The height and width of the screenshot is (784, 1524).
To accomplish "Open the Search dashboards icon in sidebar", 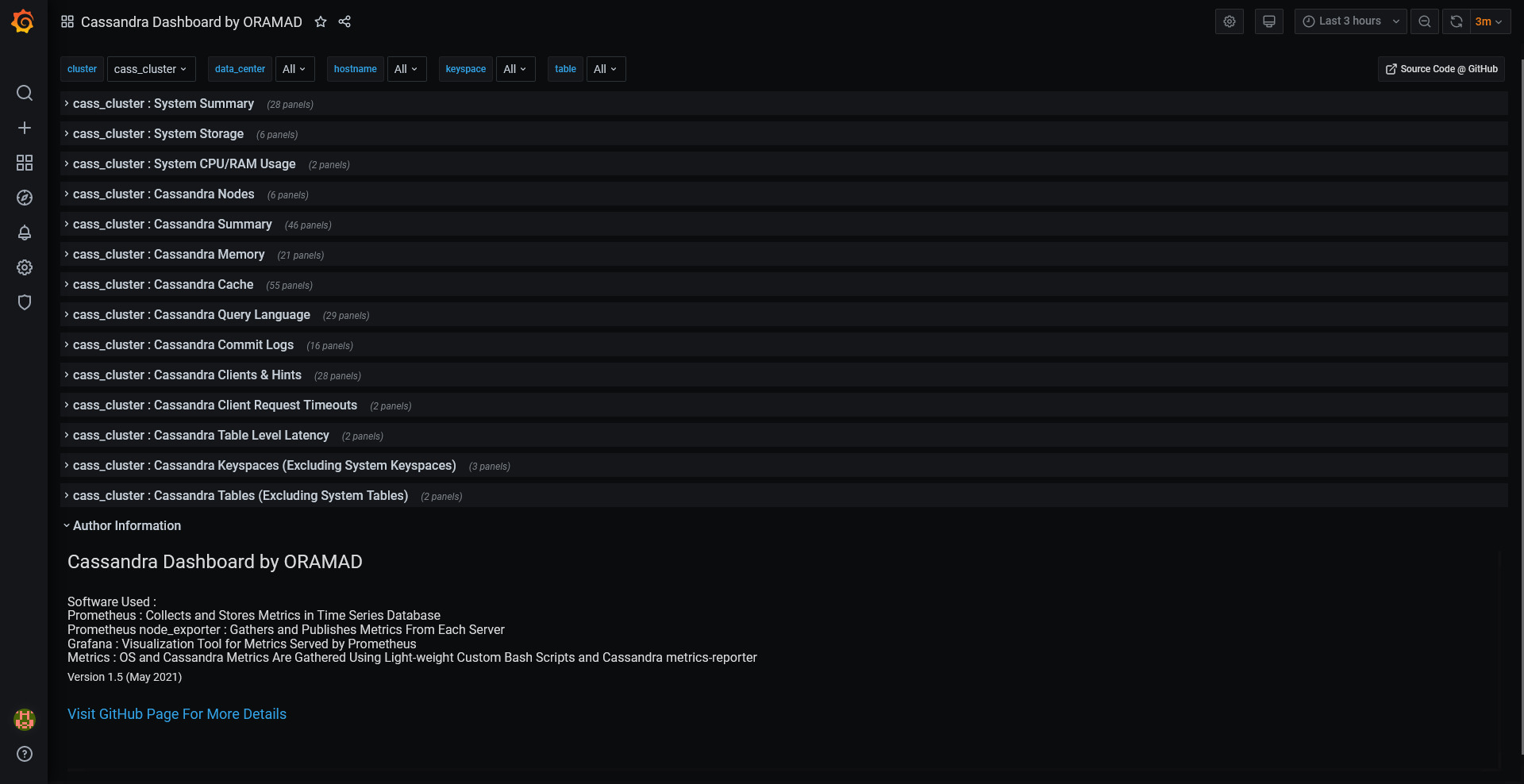I will 25,93.
